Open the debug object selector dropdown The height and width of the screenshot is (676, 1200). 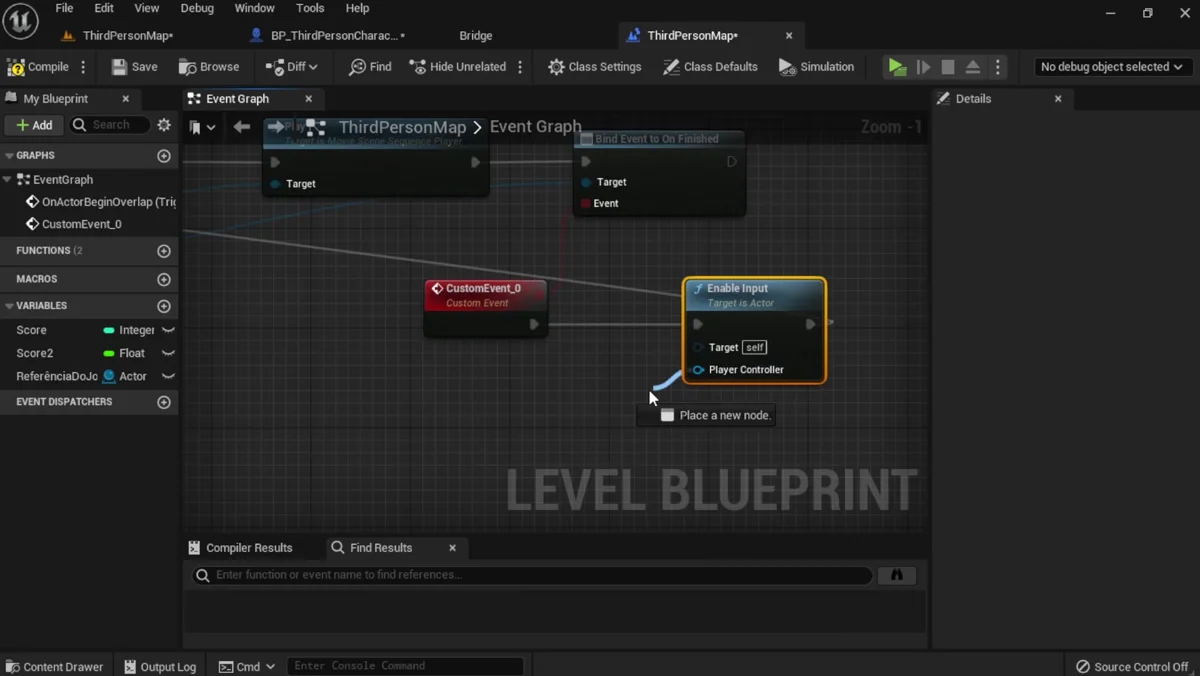(x=1111, y=67)
